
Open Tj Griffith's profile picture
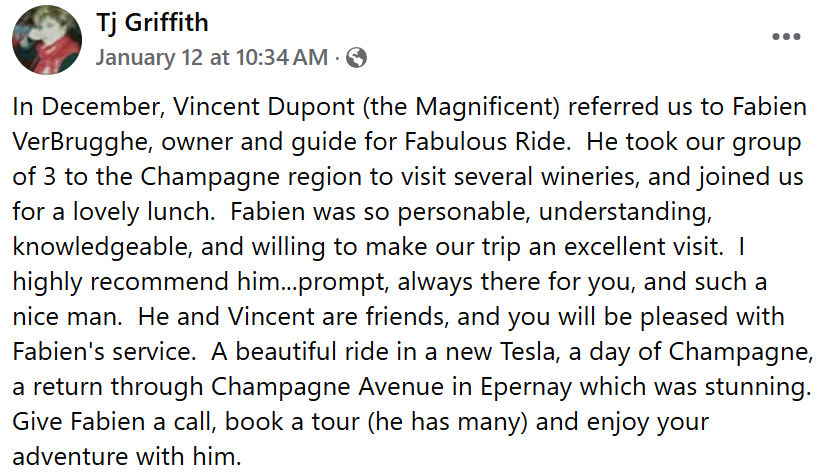pyautogui.click(x=46, y=40)
